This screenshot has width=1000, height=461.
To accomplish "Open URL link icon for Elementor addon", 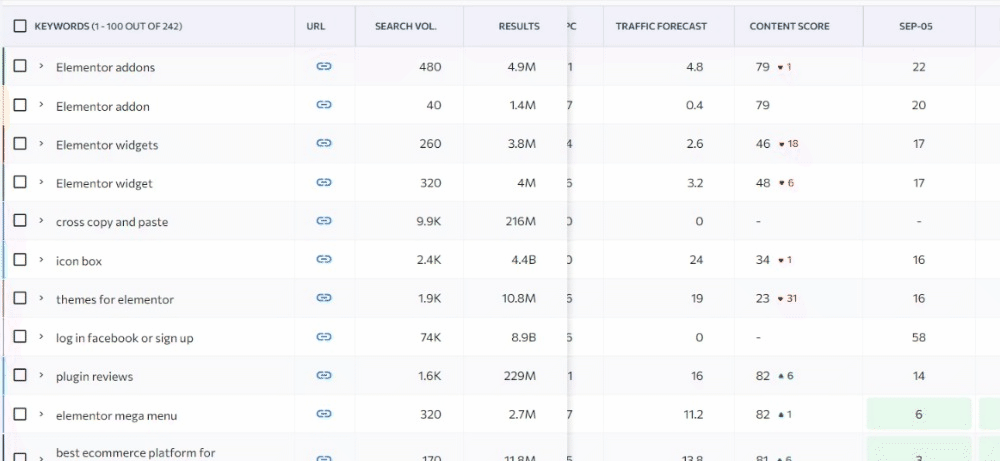I will (324, 105).
